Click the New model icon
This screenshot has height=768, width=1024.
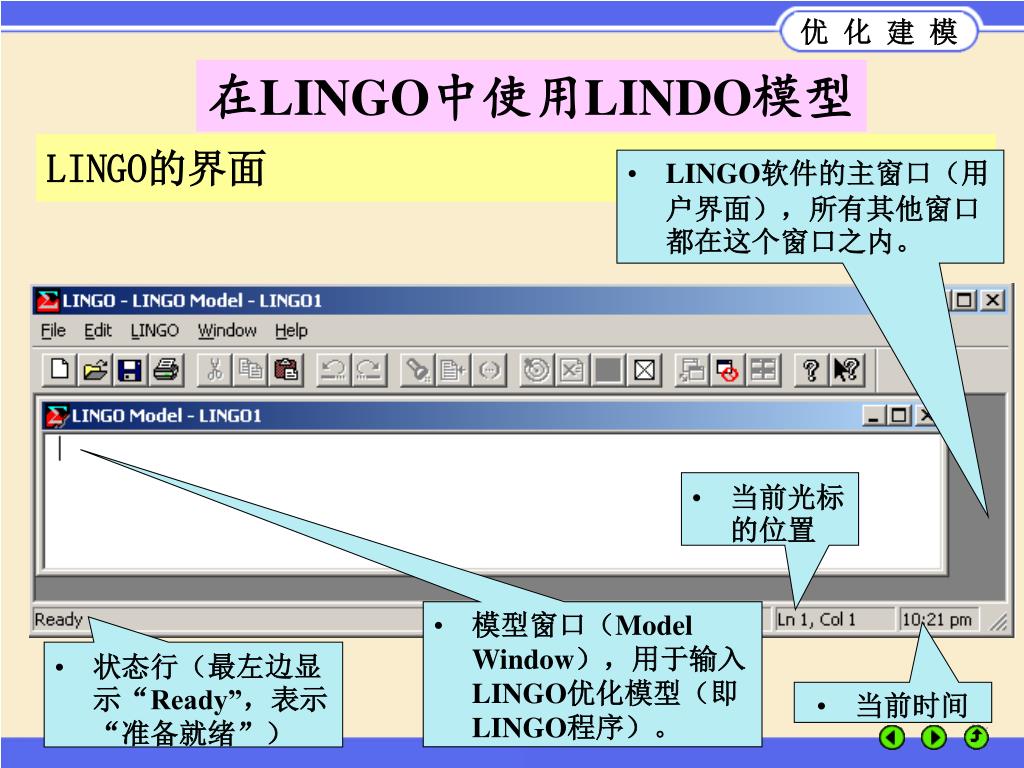click(x=59, y=370)
